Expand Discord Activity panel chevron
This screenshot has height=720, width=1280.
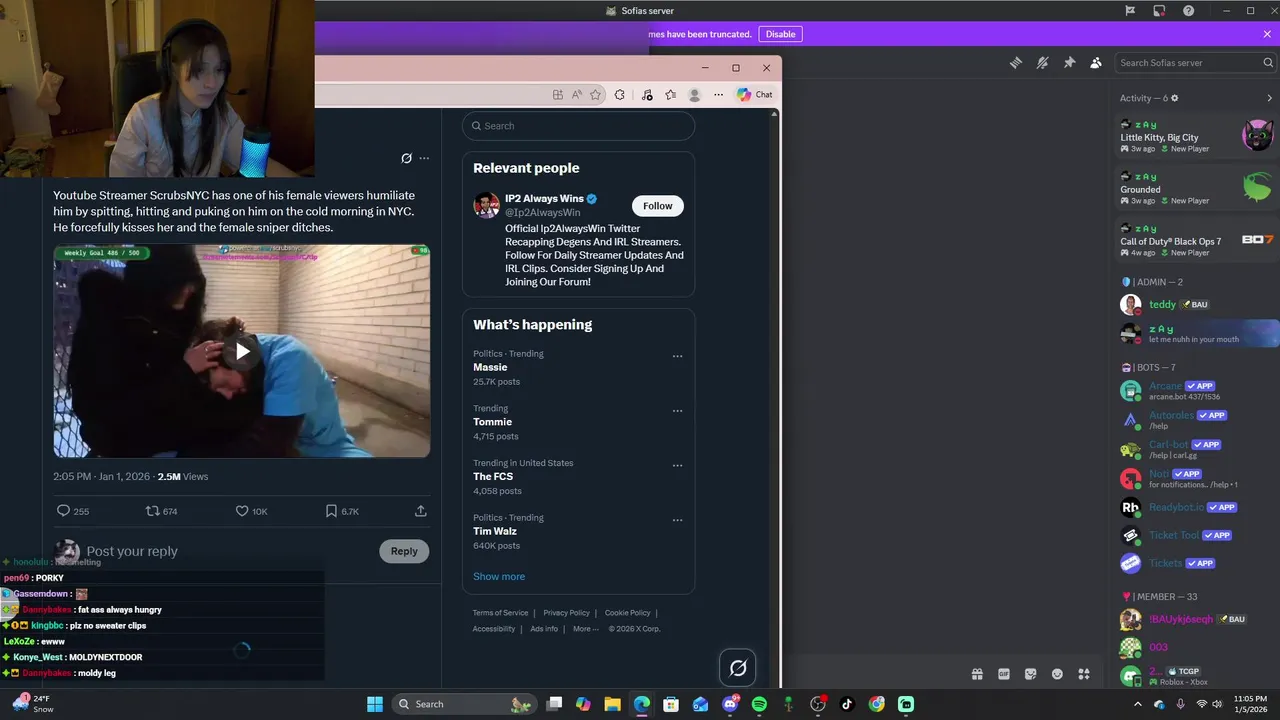coord(1269,98)
